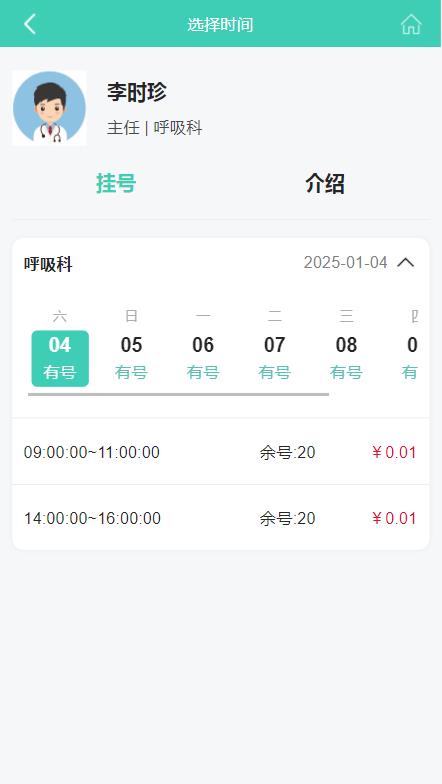Choose the 14:00:00~16:00:00 time slot
Image resolution: width=442 pixels, height=784 pixels.
coord(220,518)
